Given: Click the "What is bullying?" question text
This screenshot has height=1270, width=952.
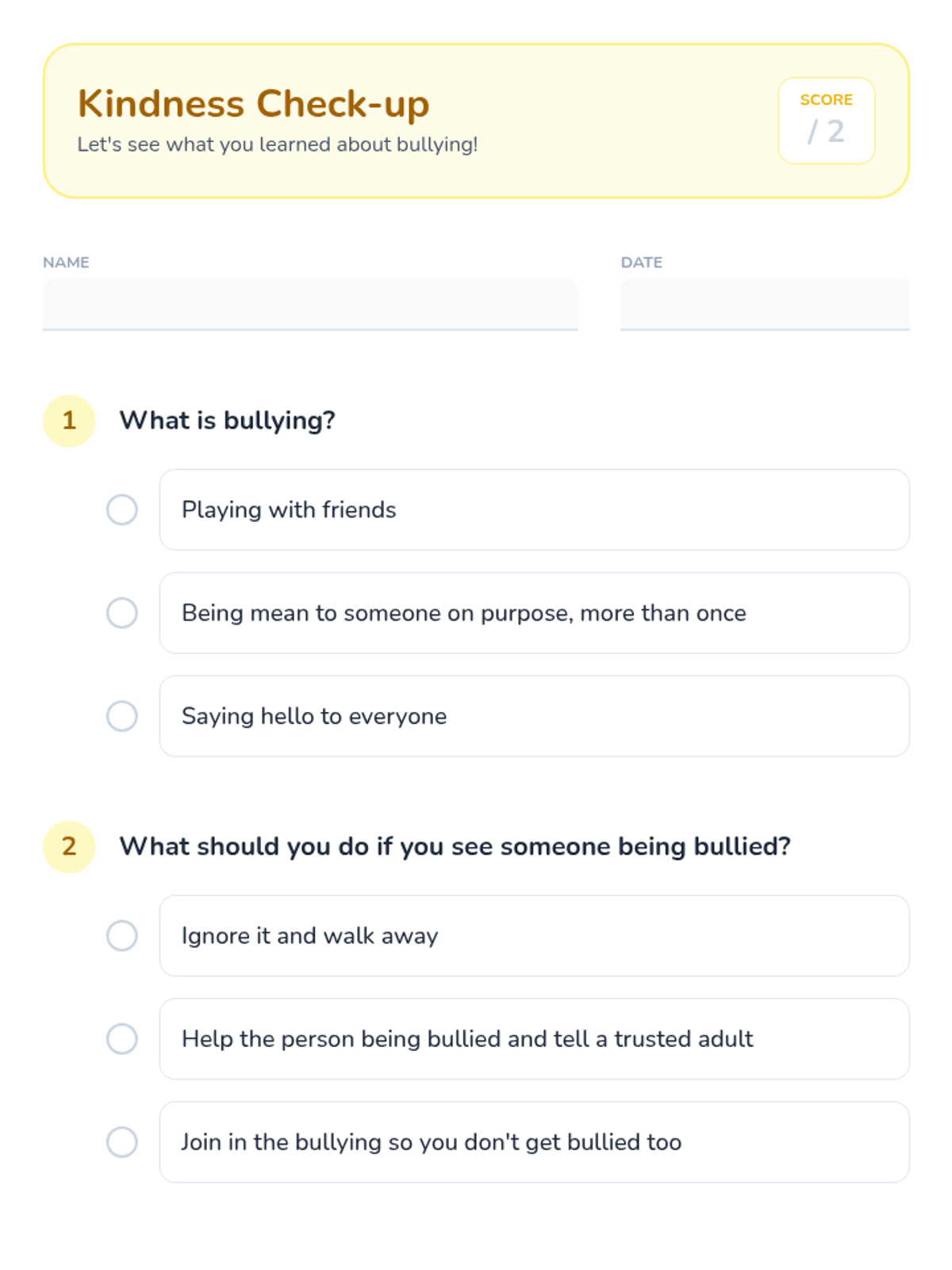Looking at the screenshot, I should [x=228, y=421].
